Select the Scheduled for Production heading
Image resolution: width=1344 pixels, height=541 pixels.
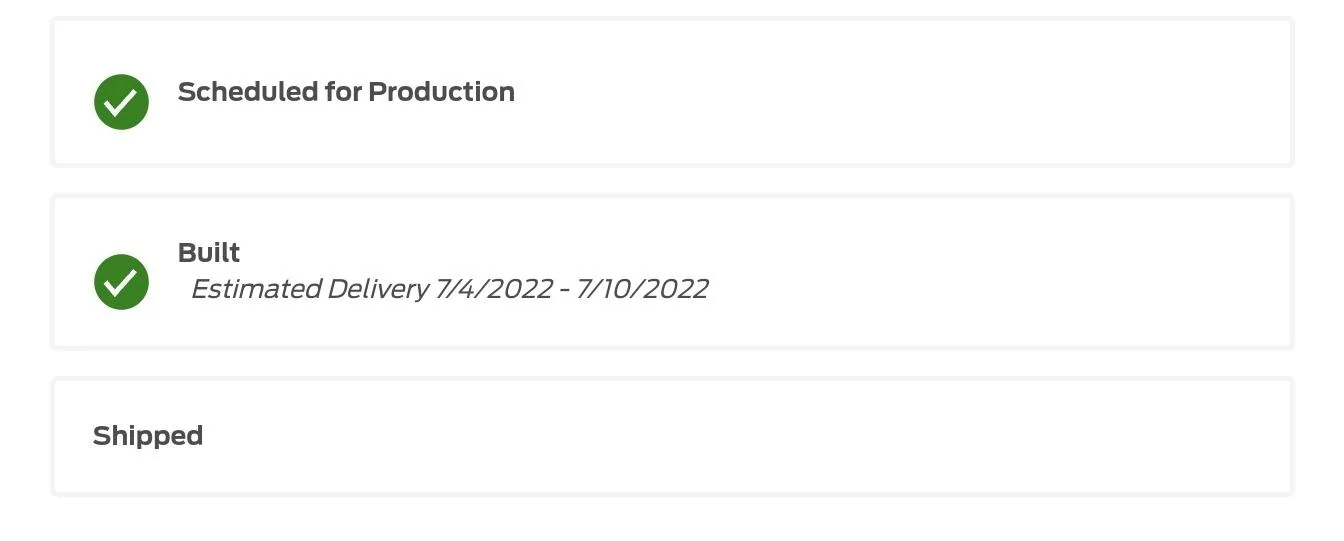pos(346,92)
